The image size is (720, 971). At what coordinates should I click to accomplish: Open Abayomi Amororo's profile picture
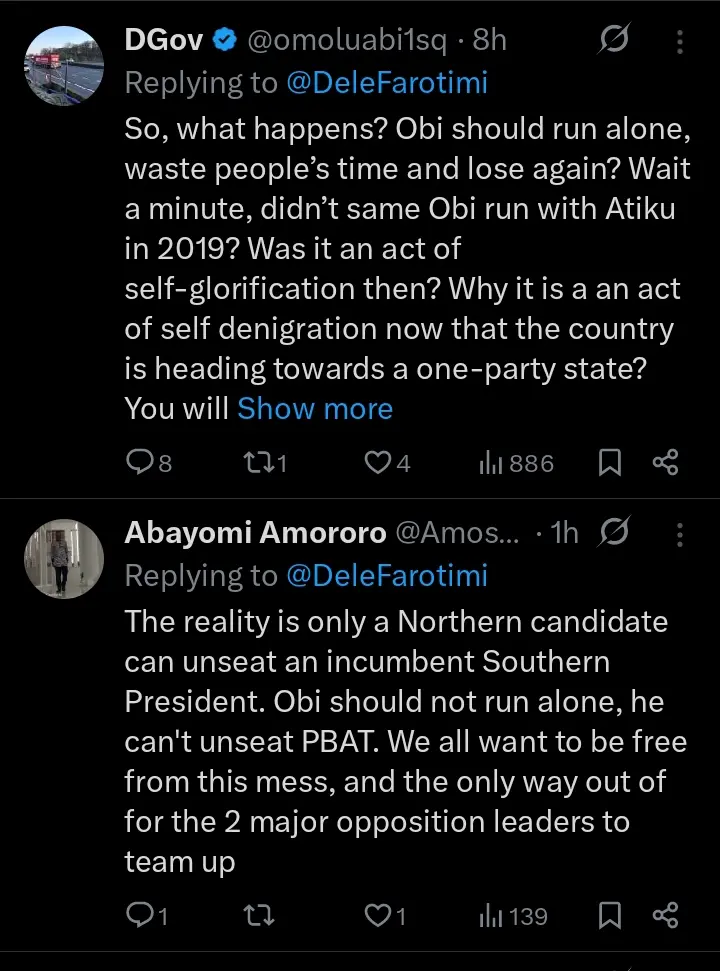(x=63, y=558)
